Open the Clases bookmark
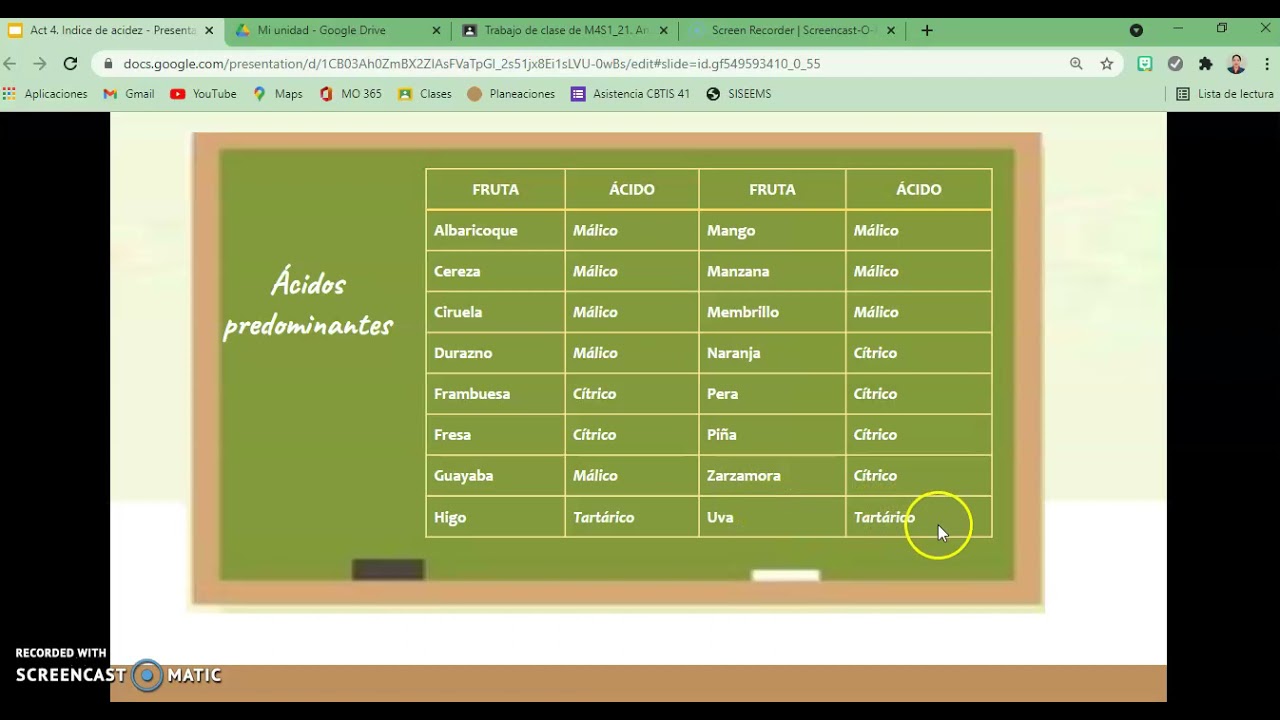1280x720 pixels. 425,94
